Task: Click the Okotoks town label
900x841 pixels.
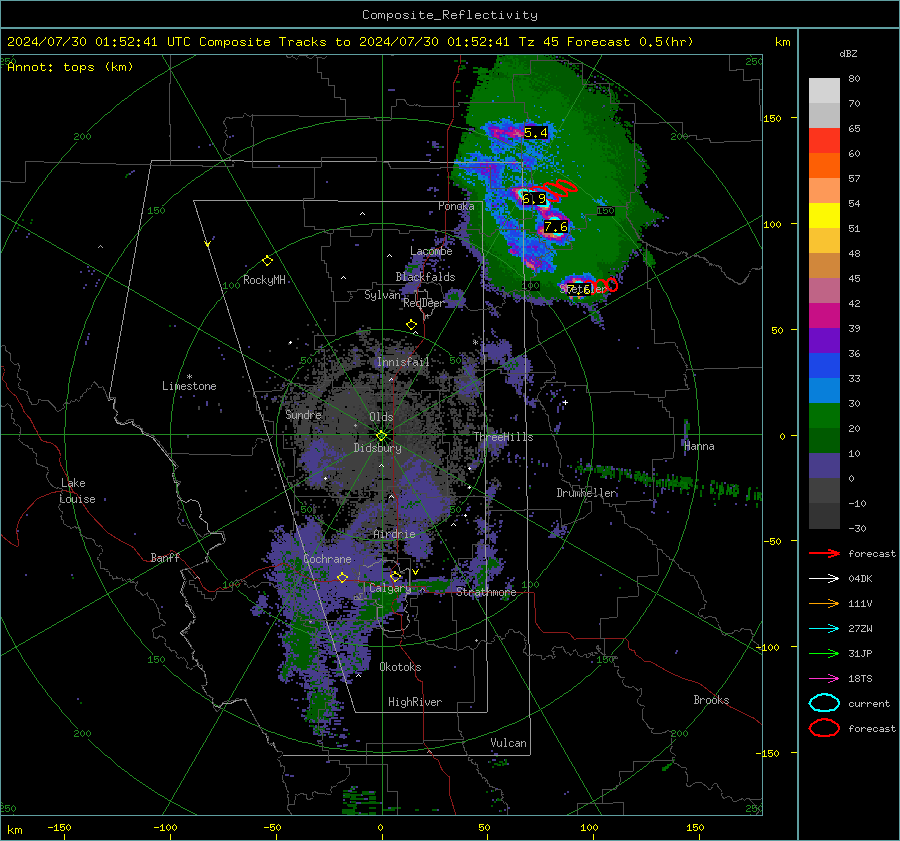Action: 400,668
